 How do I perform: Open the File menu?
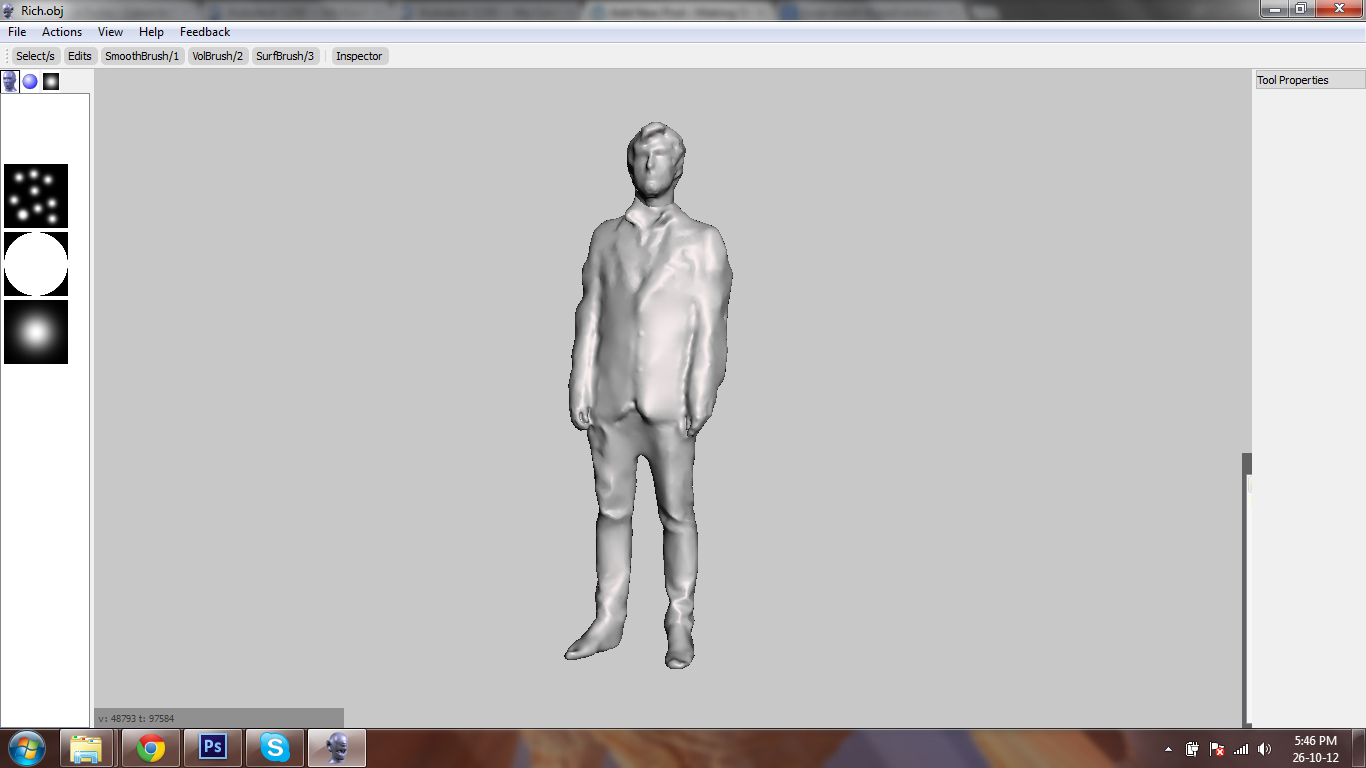point(17,32)
